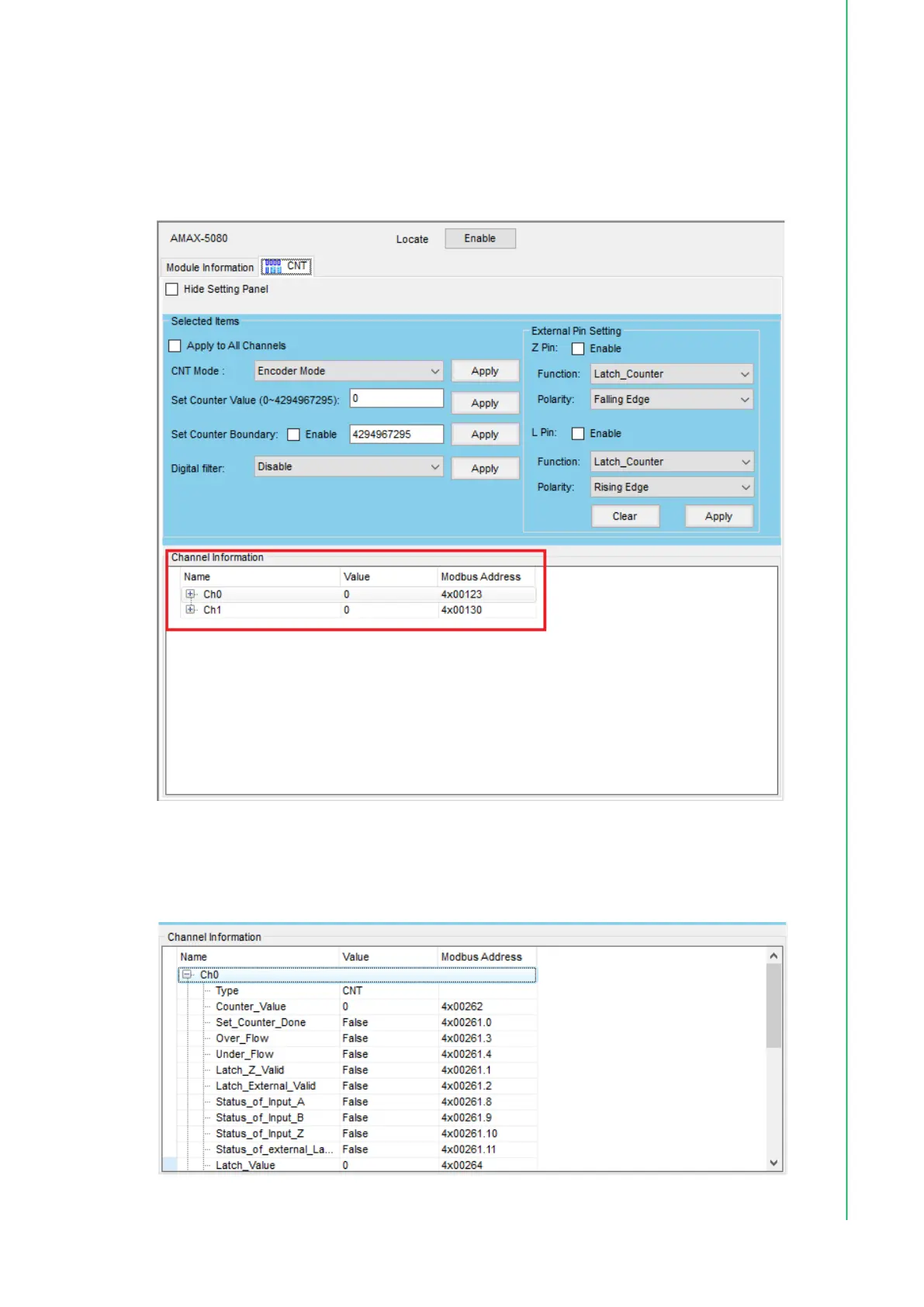924x1307 pixels.
Task: Expand the Ch1 tree node
Action: click(190, 610)
